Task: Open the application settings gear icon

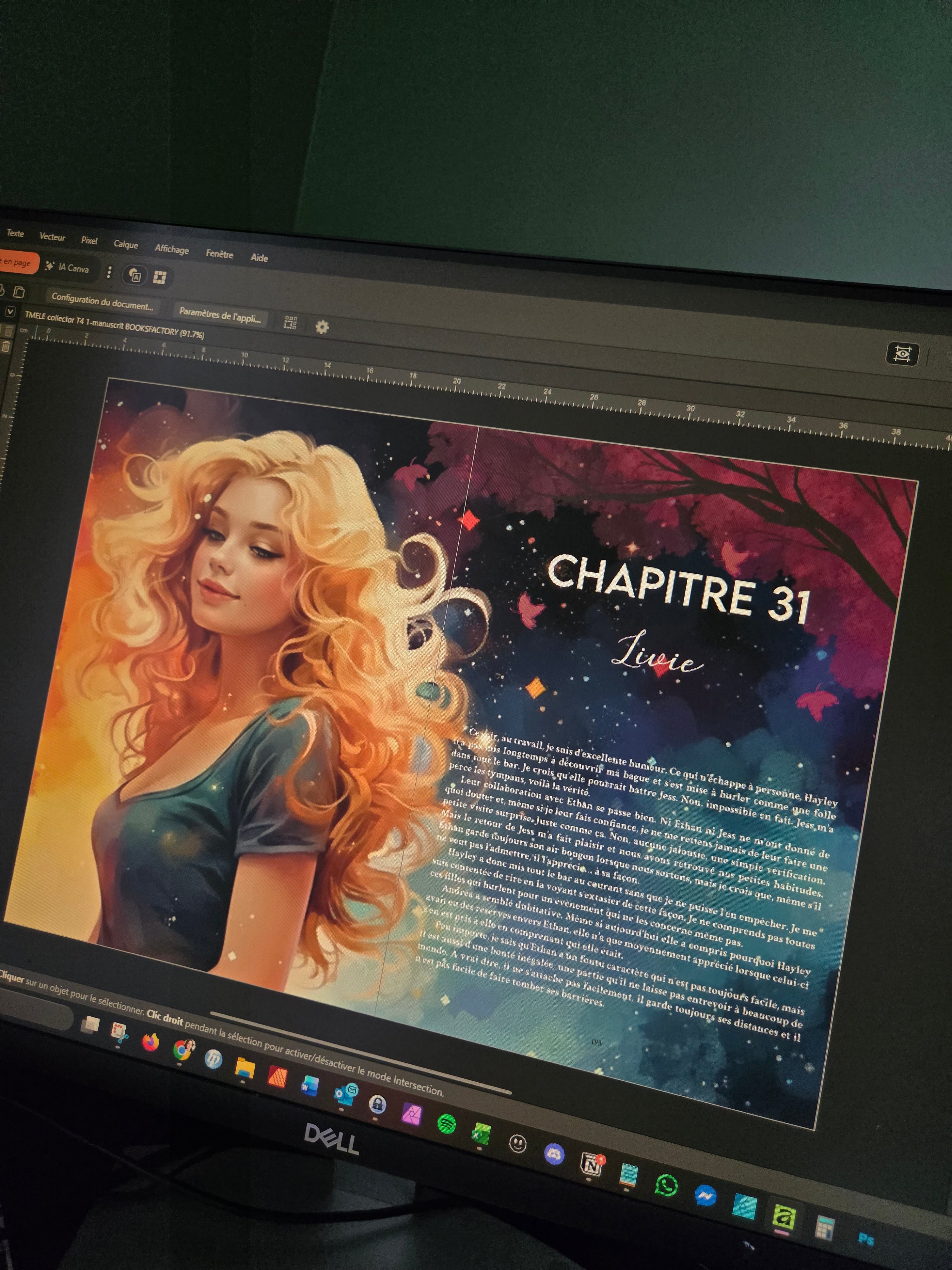Action: coord(322,326)
